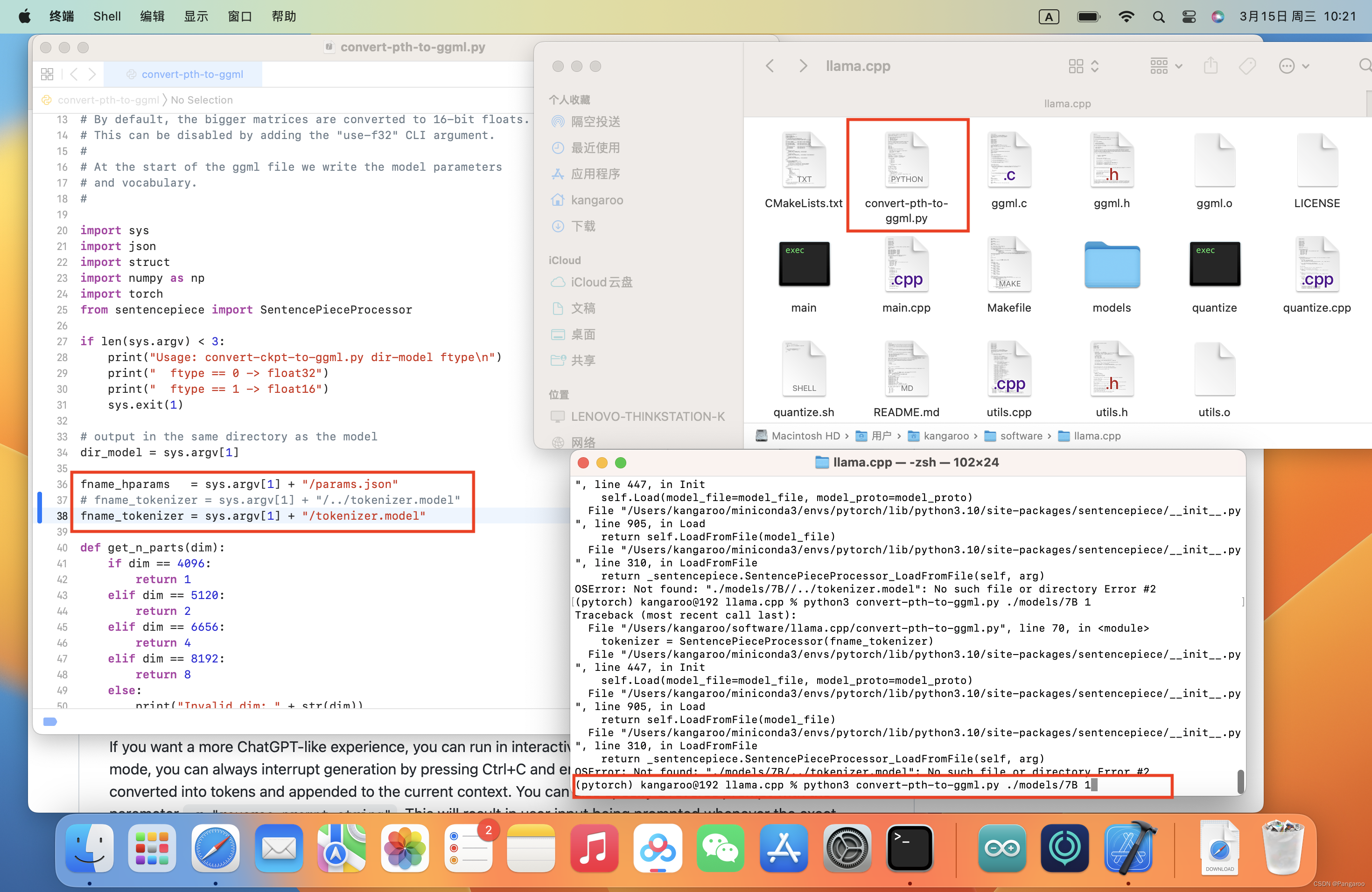The image size is (1372, 892).
Task: Open App Store from the Dock
Action: 784,848
